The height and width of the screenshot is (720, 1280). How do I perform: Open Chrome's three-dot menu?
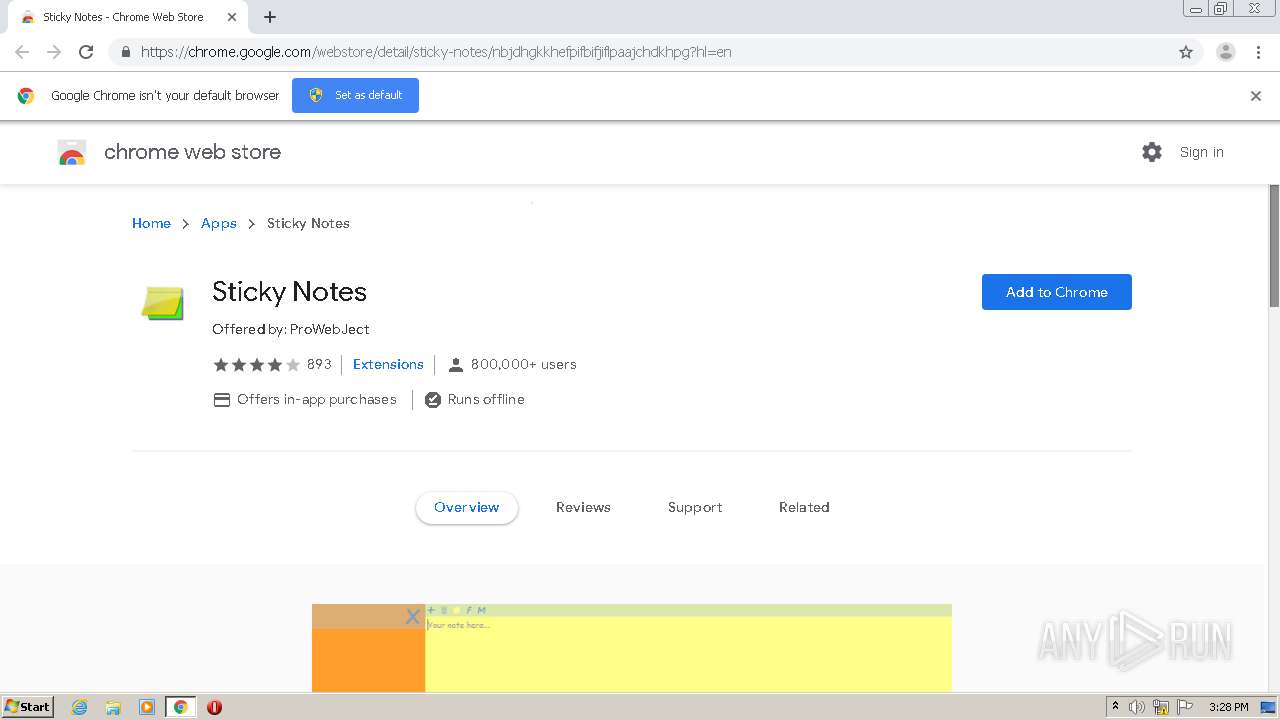point(1258,52)
